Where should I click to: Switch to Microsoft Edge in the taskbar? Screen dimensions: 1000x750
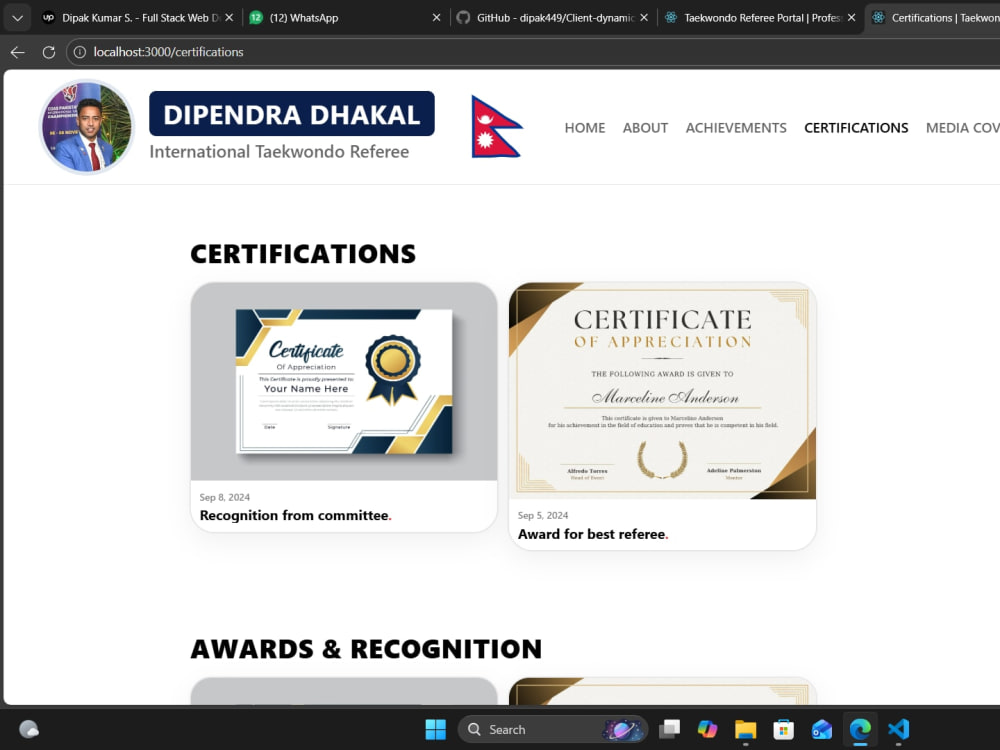point(860,729)
